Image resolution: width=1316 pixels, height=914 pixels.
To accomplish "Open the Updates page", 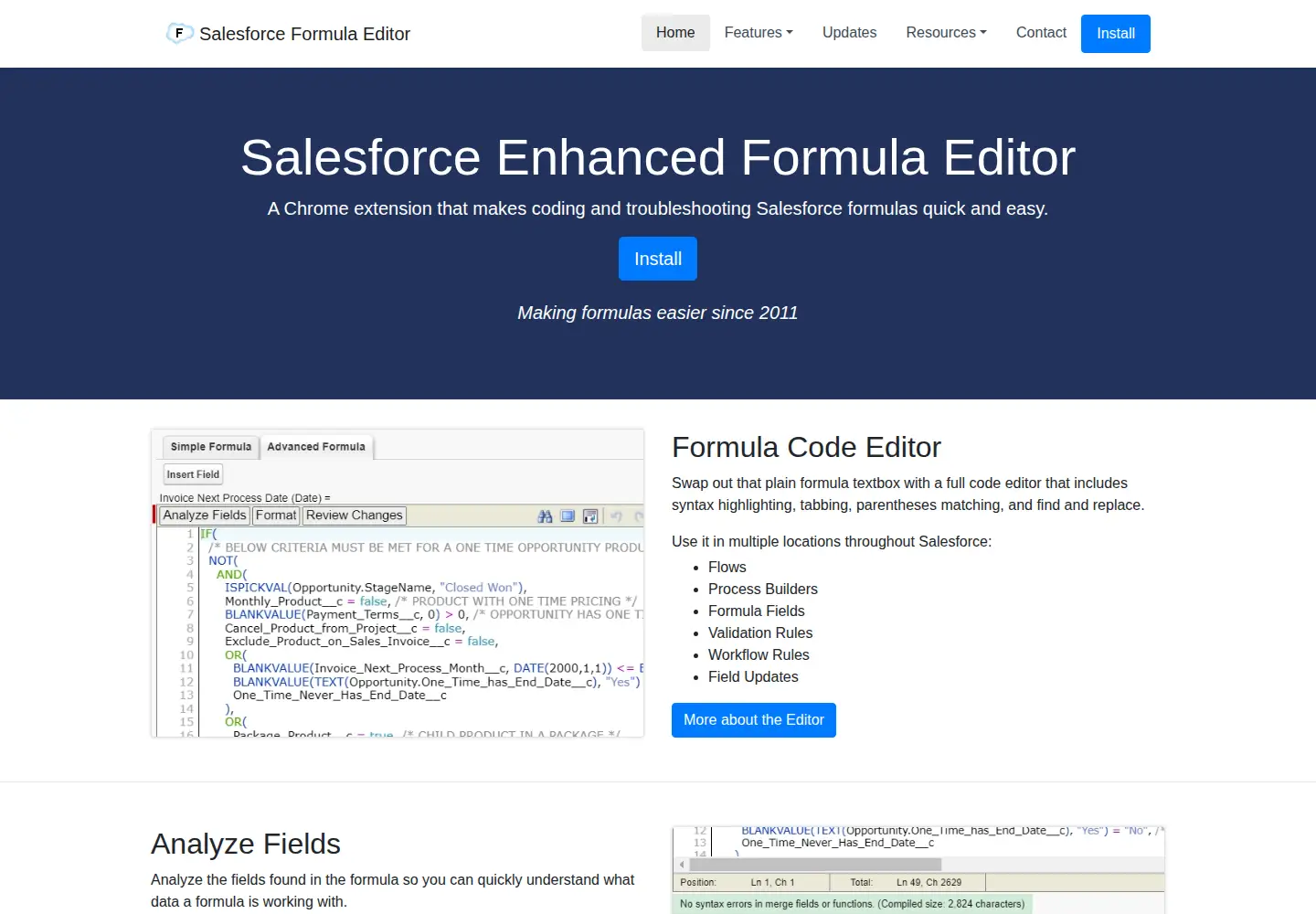I will pos(849,33).
